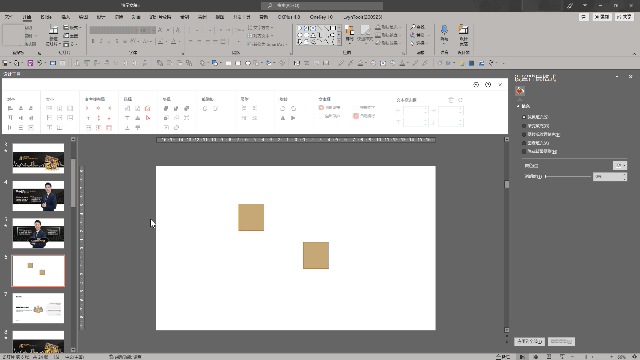The height and width of the screenshot is (360, 640).
Task: Switch to Reading view in status bar
Action: point(549,357)
